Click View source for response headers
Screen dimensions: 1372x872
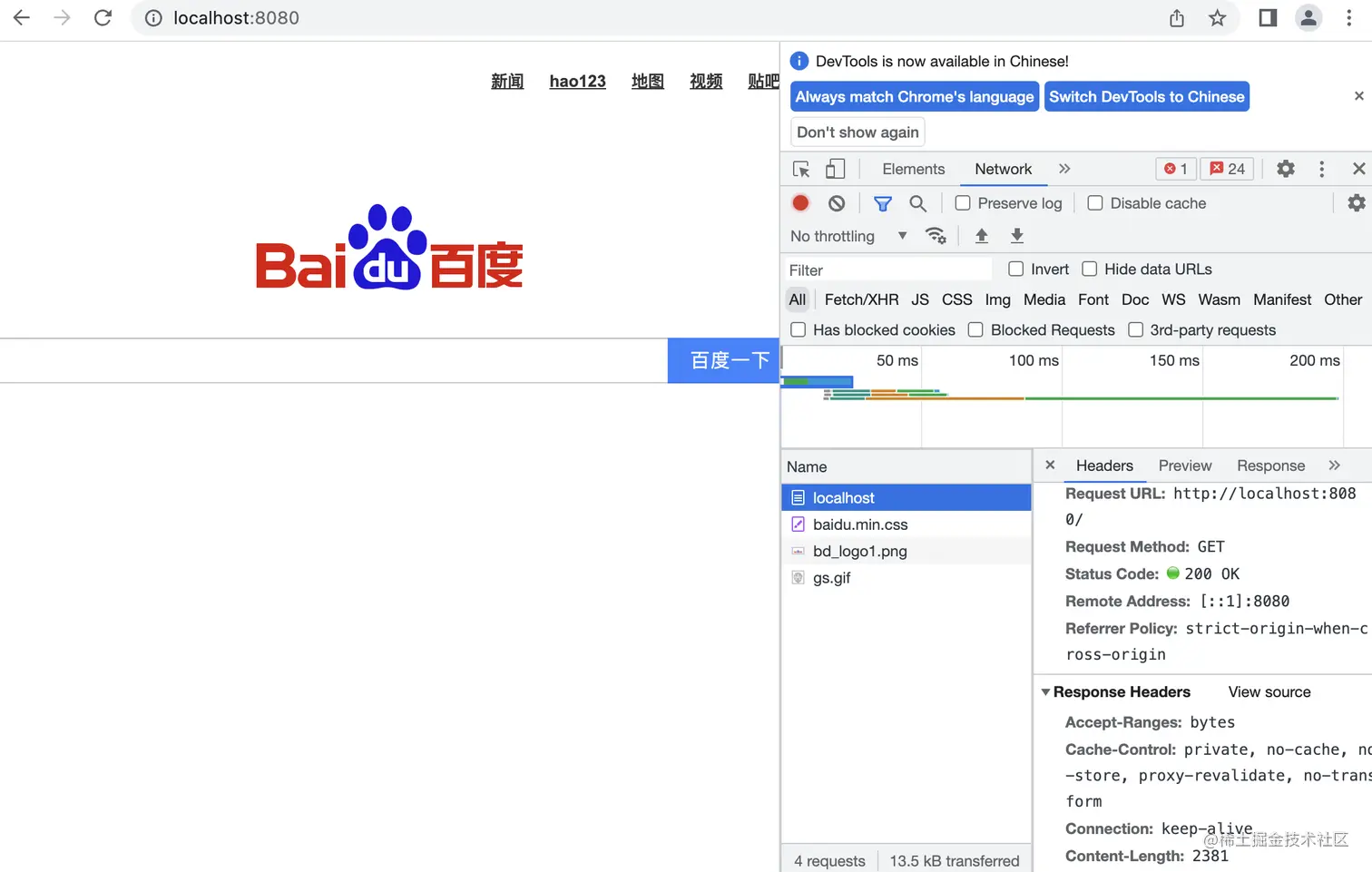click(x=1269, y=691)
